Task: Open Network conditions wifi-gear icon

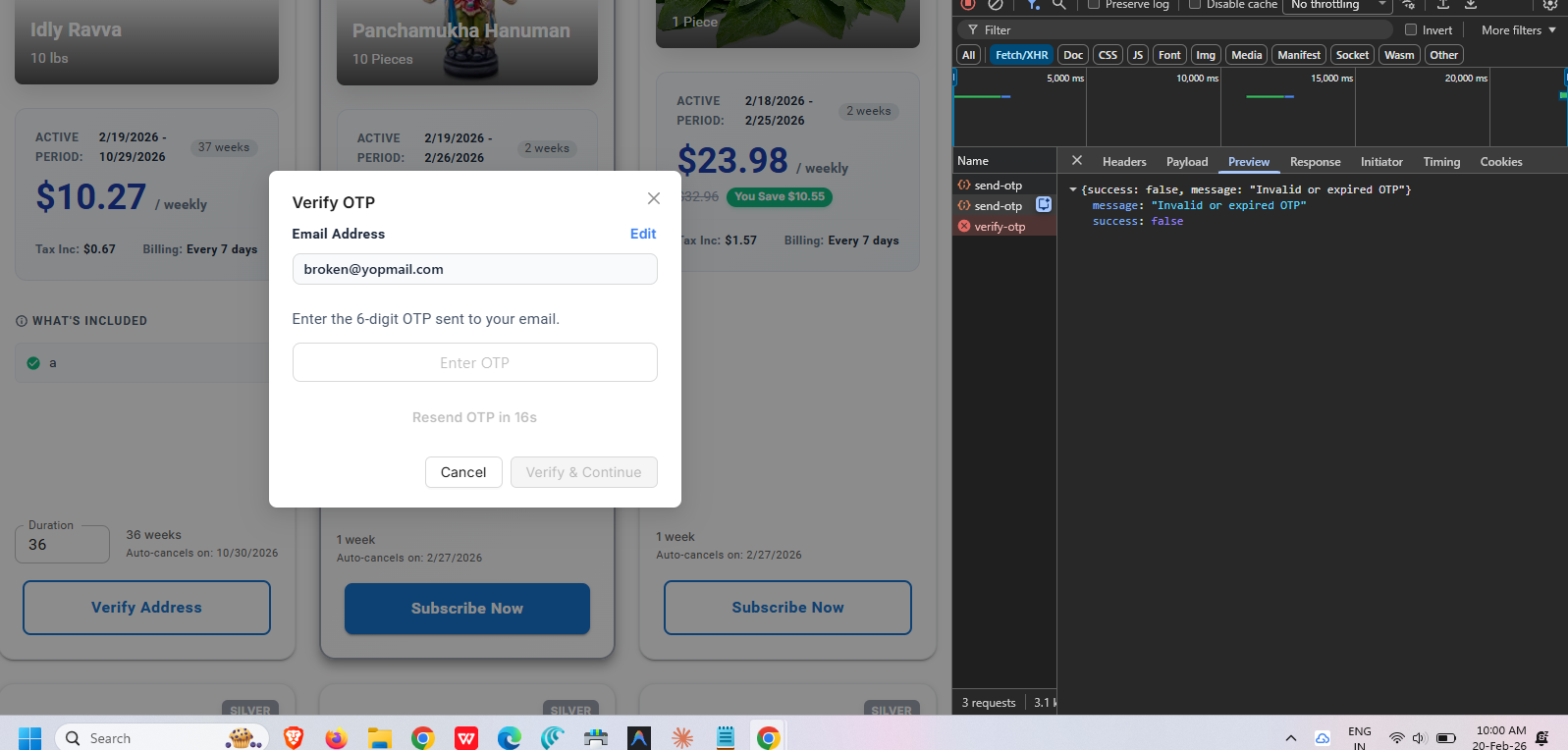Action: tap(1409, 4)
